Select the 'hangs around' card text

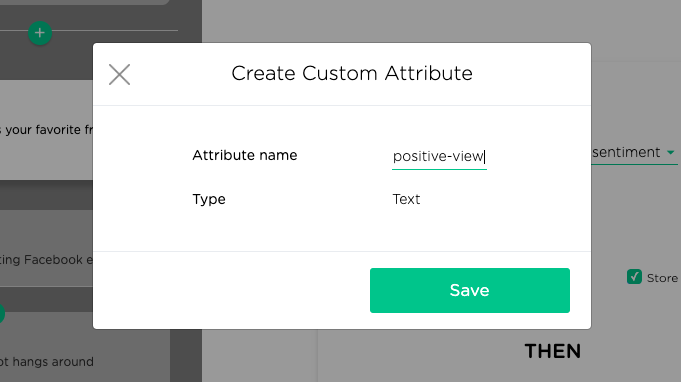coord(47,362)
